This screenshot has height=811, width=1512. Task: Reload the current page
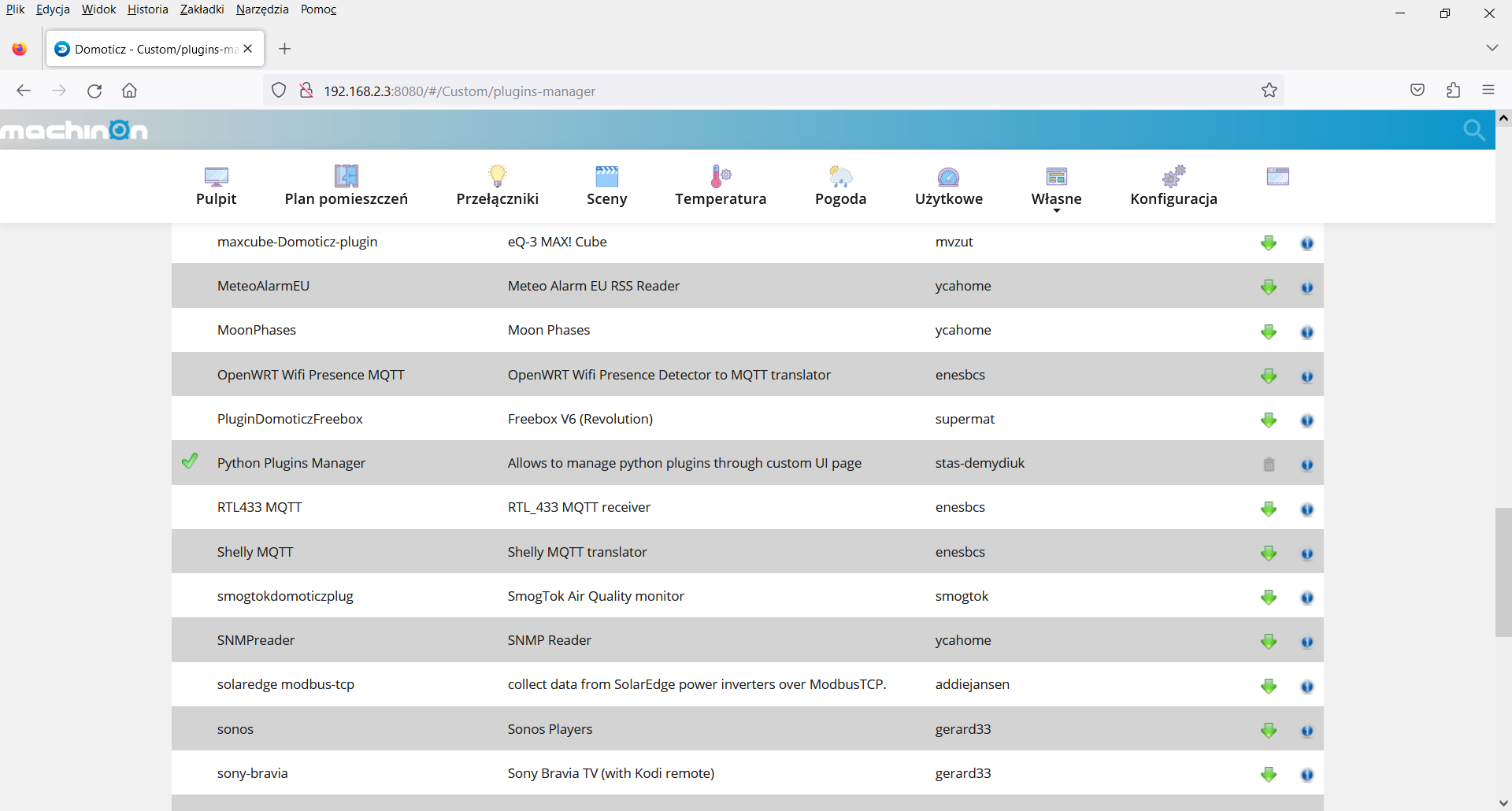tap(94, 91)
